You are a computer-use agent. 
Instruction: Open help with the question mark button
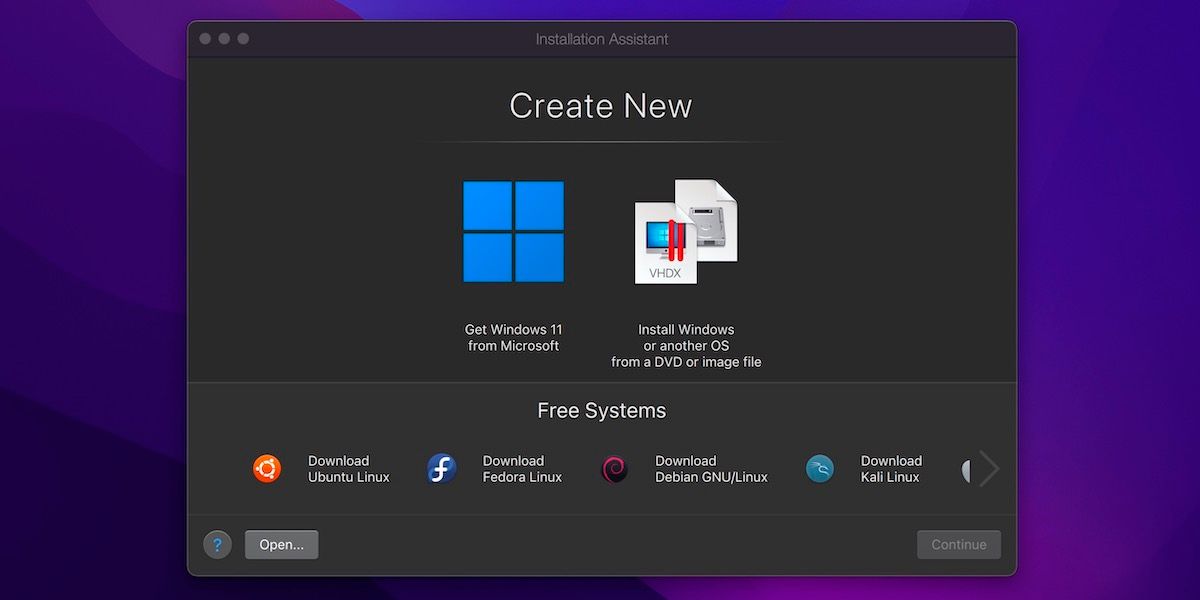[217, 545]
